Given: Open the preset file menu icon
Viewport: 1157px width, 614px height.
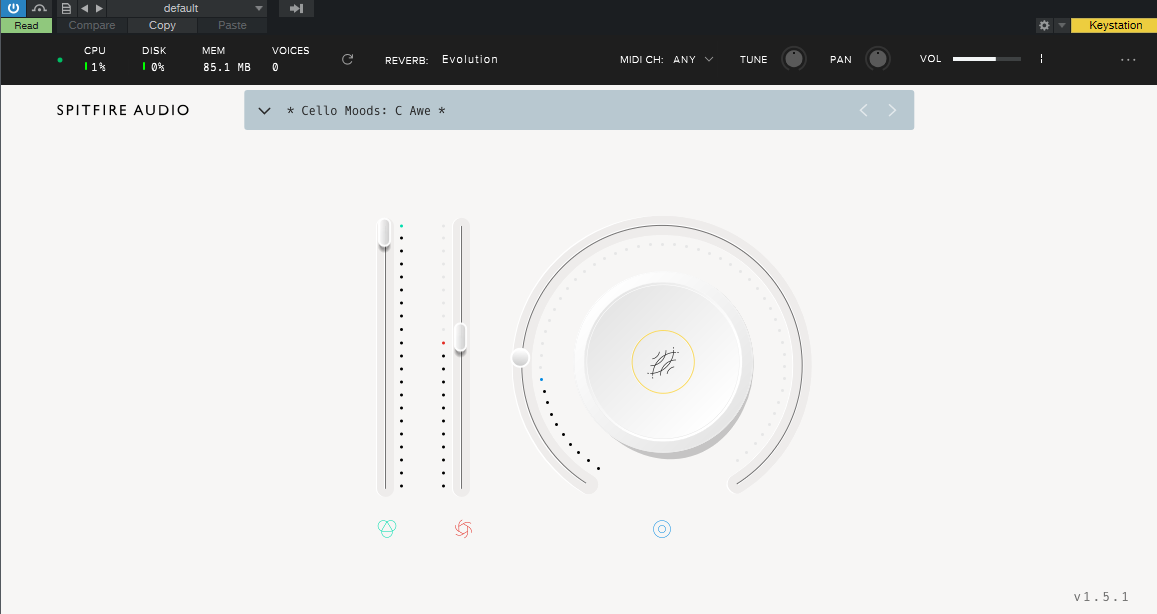Looking at the screenshot, I should point(66,8).
